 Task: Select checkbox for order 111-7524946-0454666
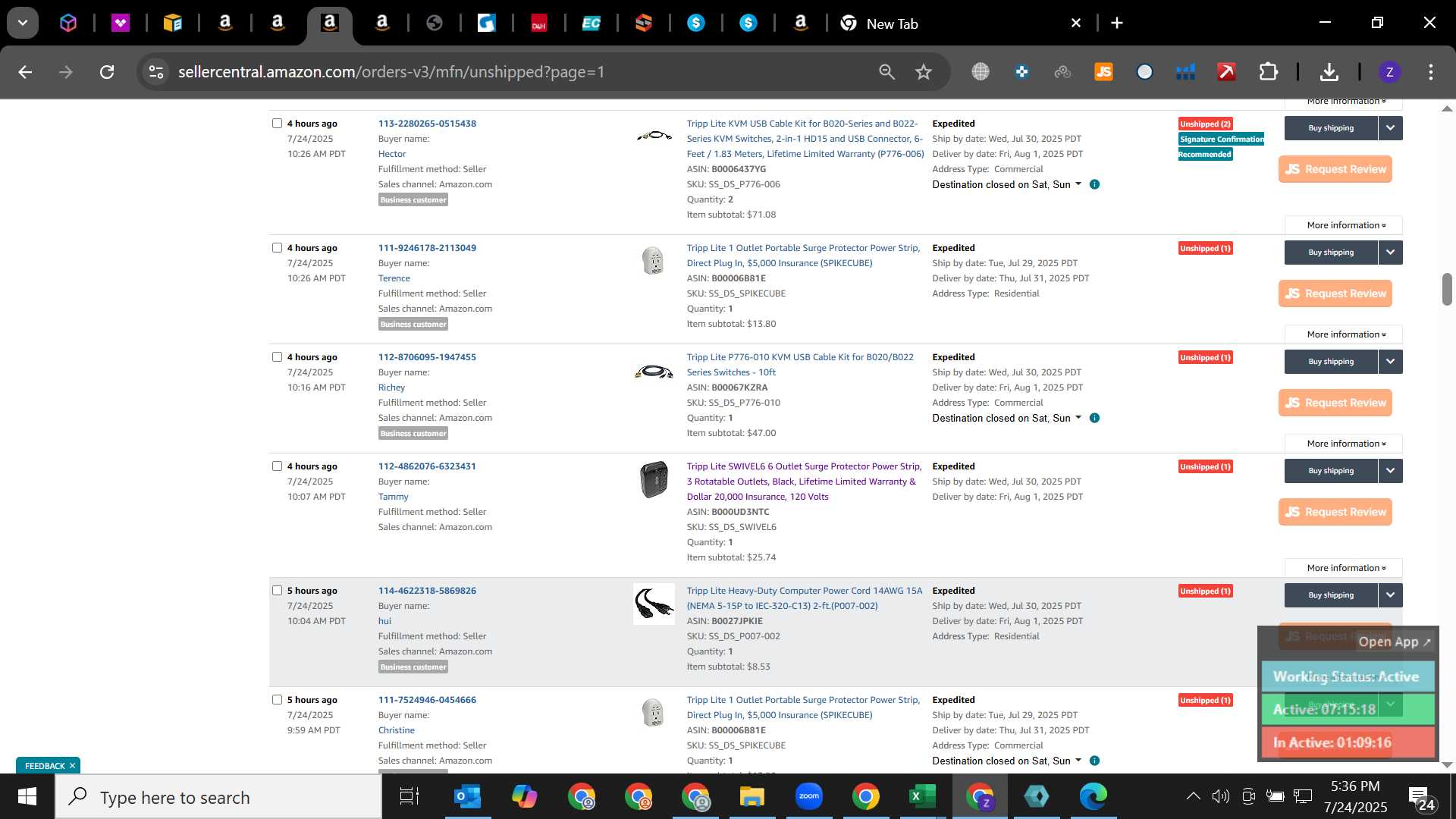pyautogui.click(x=277, y=699)
